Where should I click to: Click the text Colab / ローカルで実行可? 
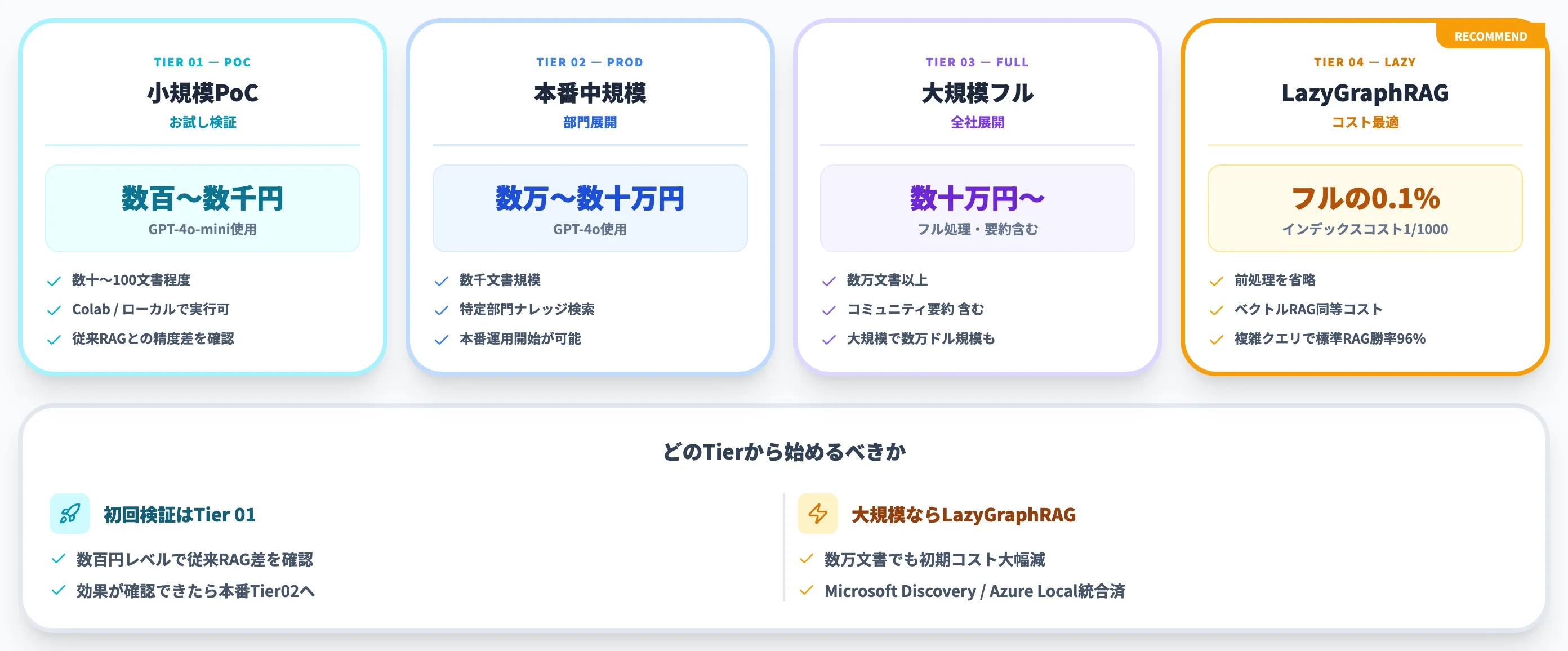click(151, 310)
